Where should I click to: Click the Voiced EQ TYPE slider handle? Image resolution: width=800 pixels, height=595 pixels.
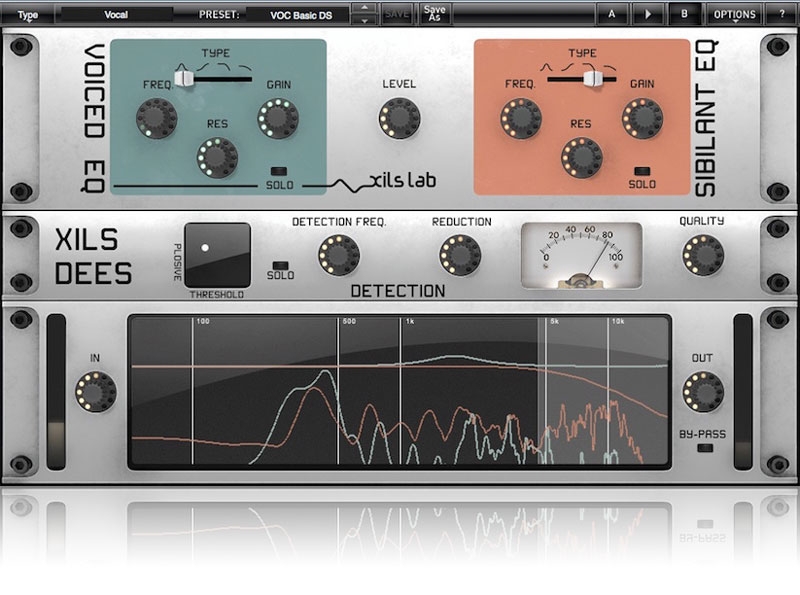coord(182,78)
